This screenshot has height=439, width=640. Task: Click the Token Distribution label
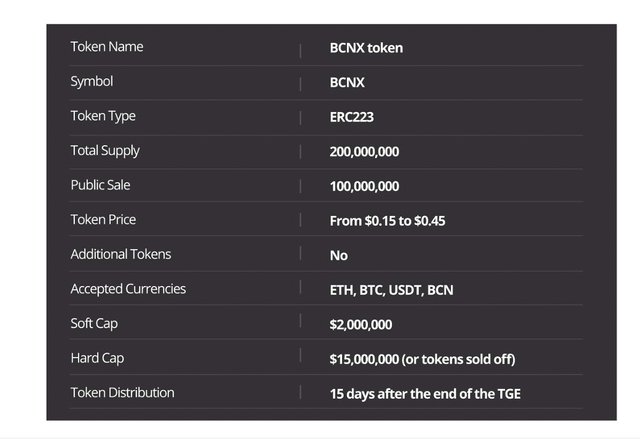tap(122, 393)
